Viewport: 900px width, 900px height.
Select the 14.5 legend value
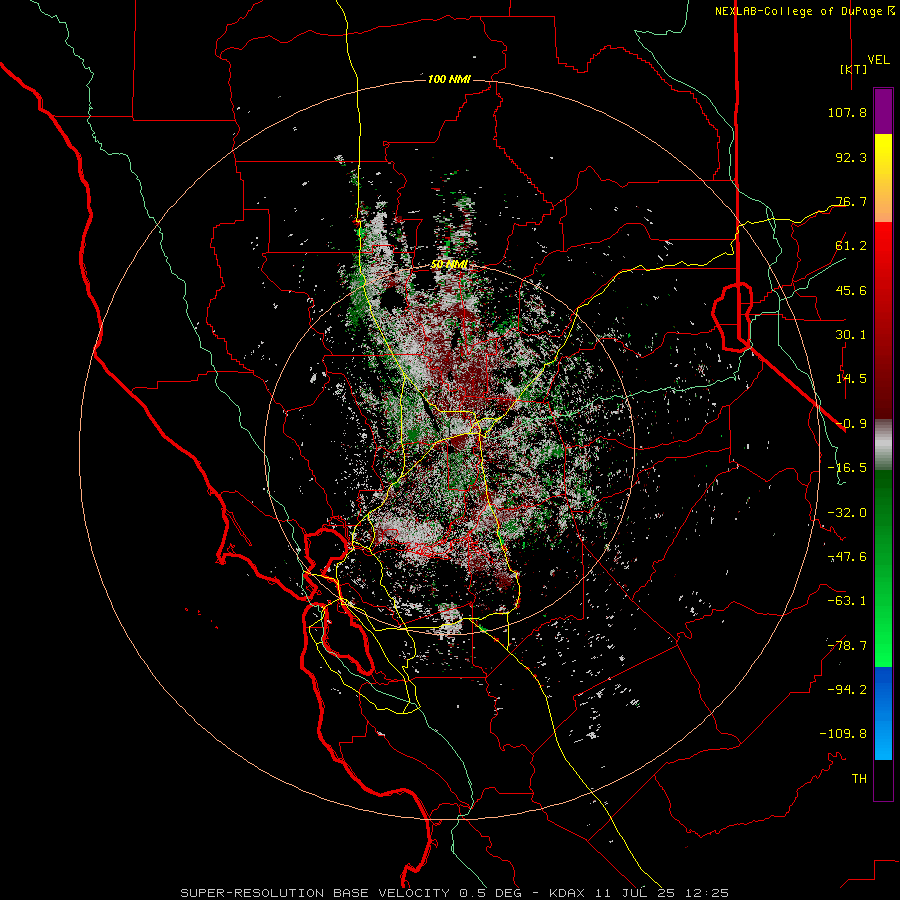coord(851,379)
